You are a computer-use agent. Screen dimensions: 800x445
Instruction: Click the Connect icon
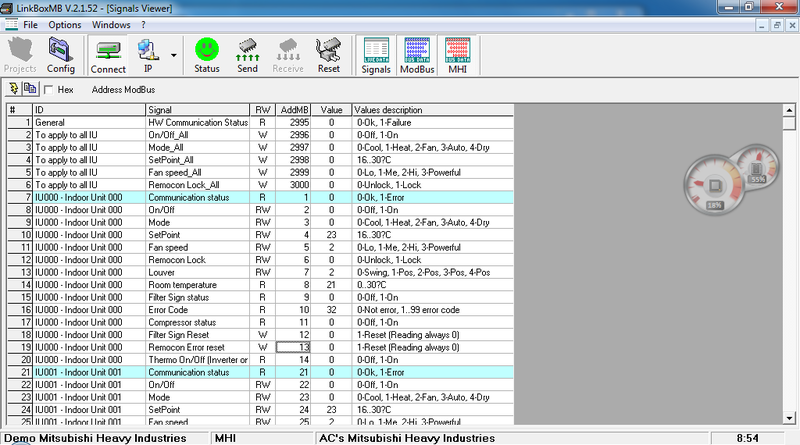(x=108, y=54)
